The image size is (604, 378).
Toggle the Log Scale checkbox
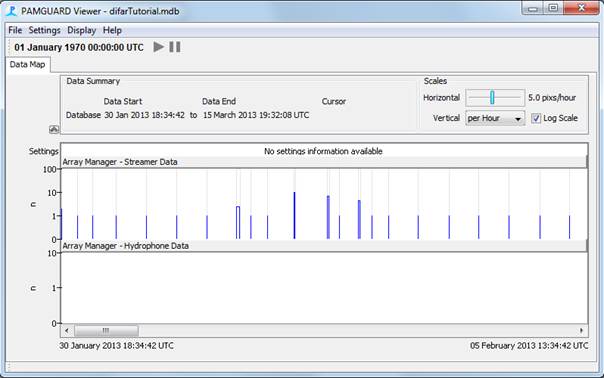(536, 118)
